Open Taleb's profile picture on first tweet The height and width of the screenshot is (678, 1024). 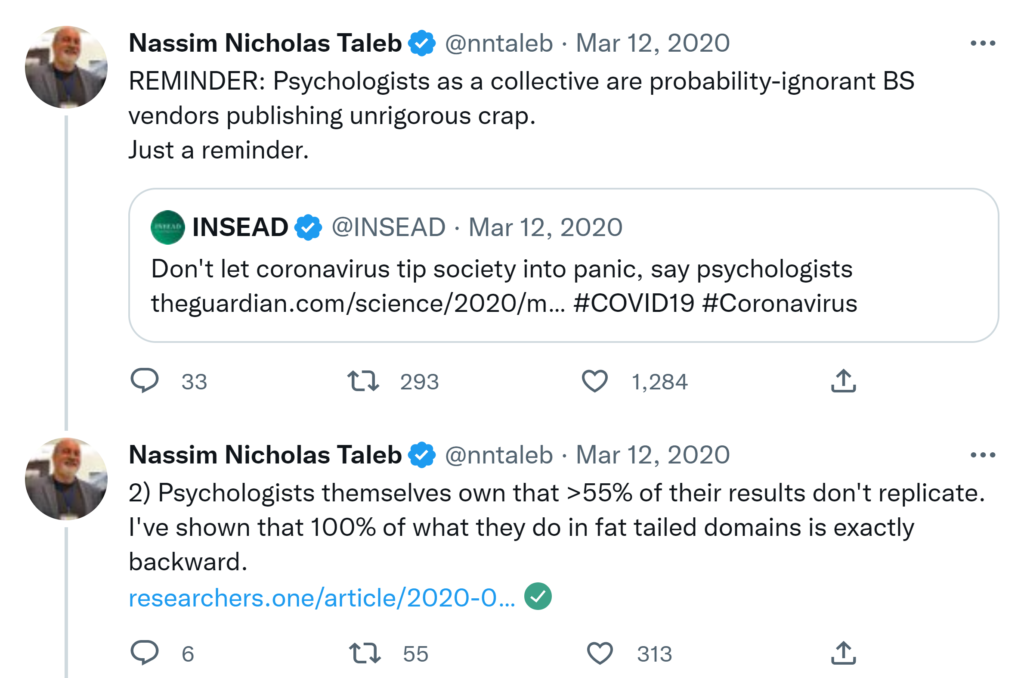[66, 66]
